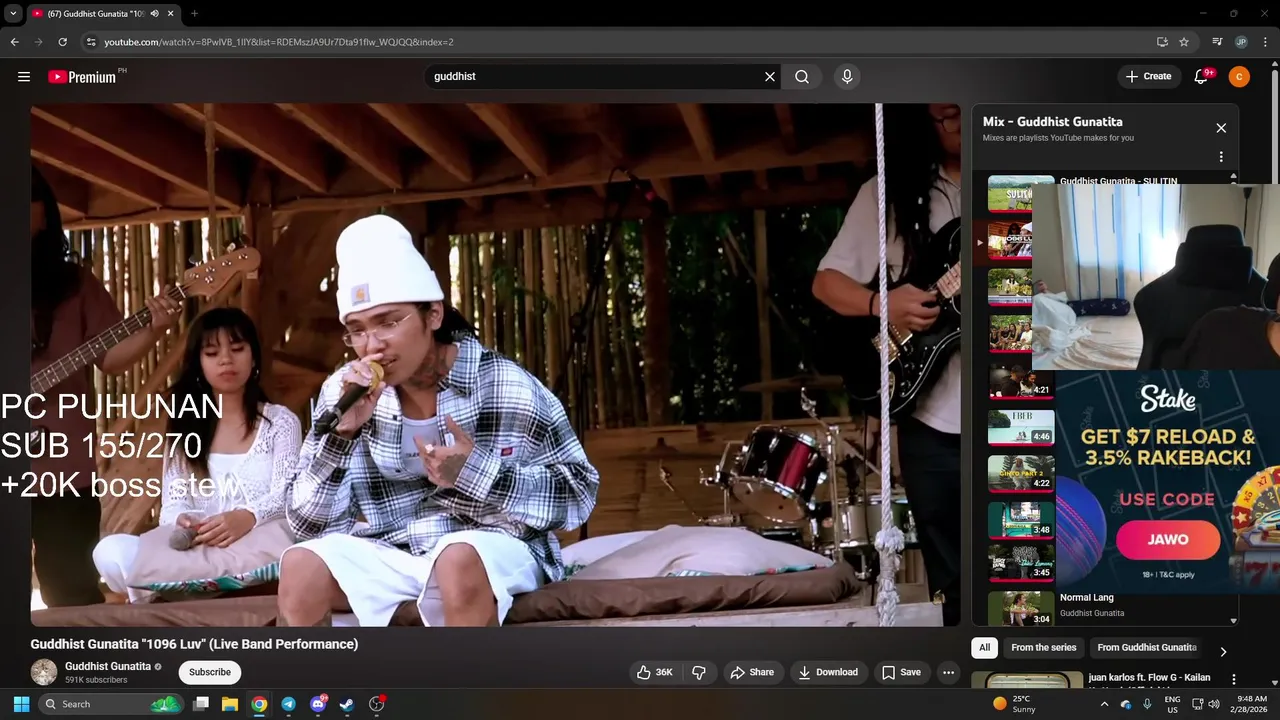
Task: Open playlist video lasting 3:04
Action: (x=1021, y=608)
